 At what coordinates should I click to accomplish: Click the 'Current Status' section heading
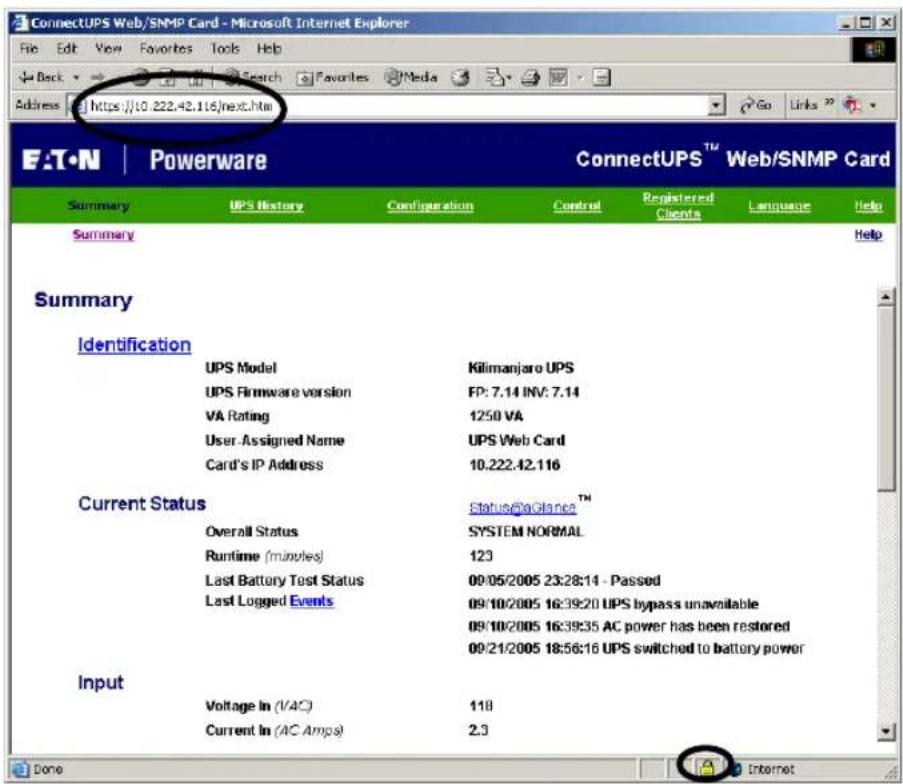(142, 503)
